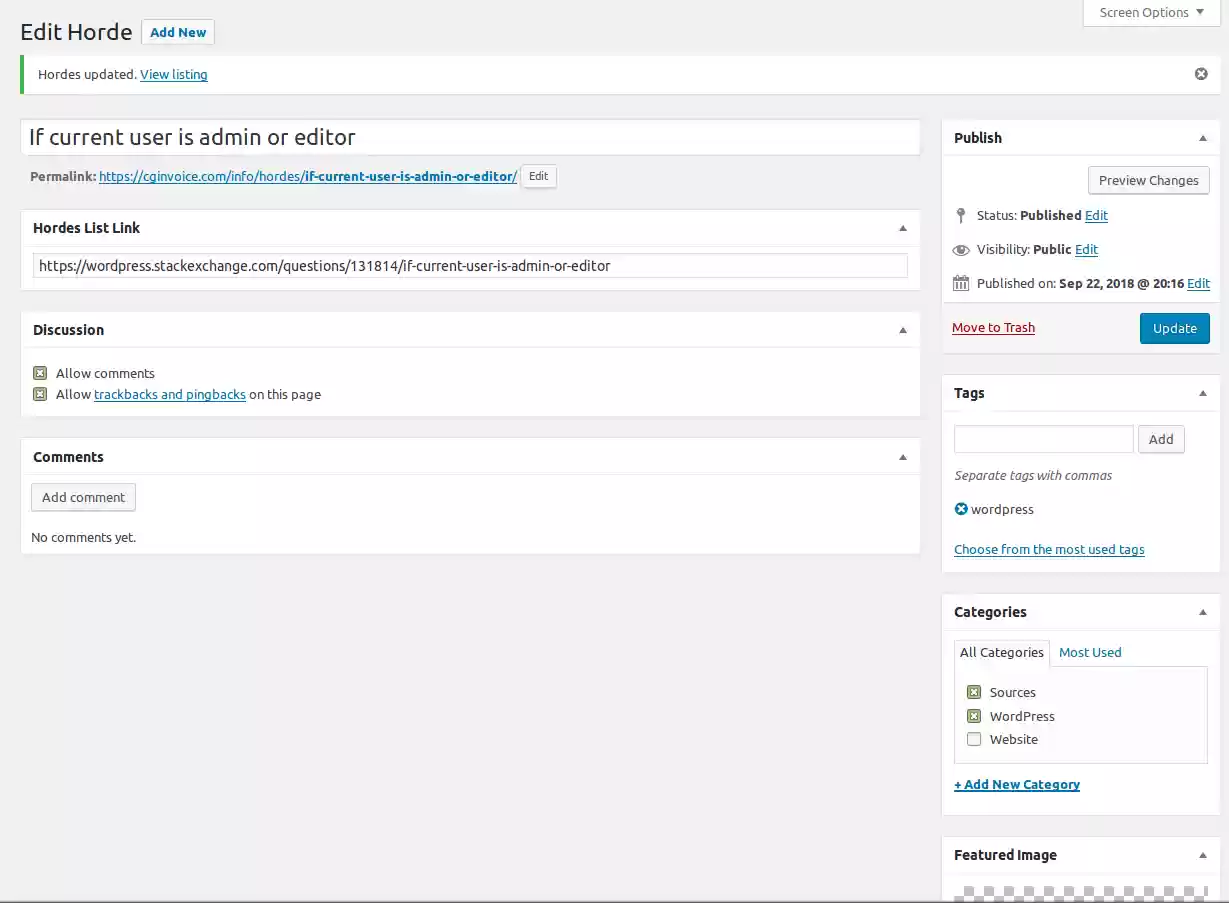Collapse the Tags panel
Image resolution: width=1229 pixels, height=903 pixels.
pyautogui.click(x=1202, y=393)
